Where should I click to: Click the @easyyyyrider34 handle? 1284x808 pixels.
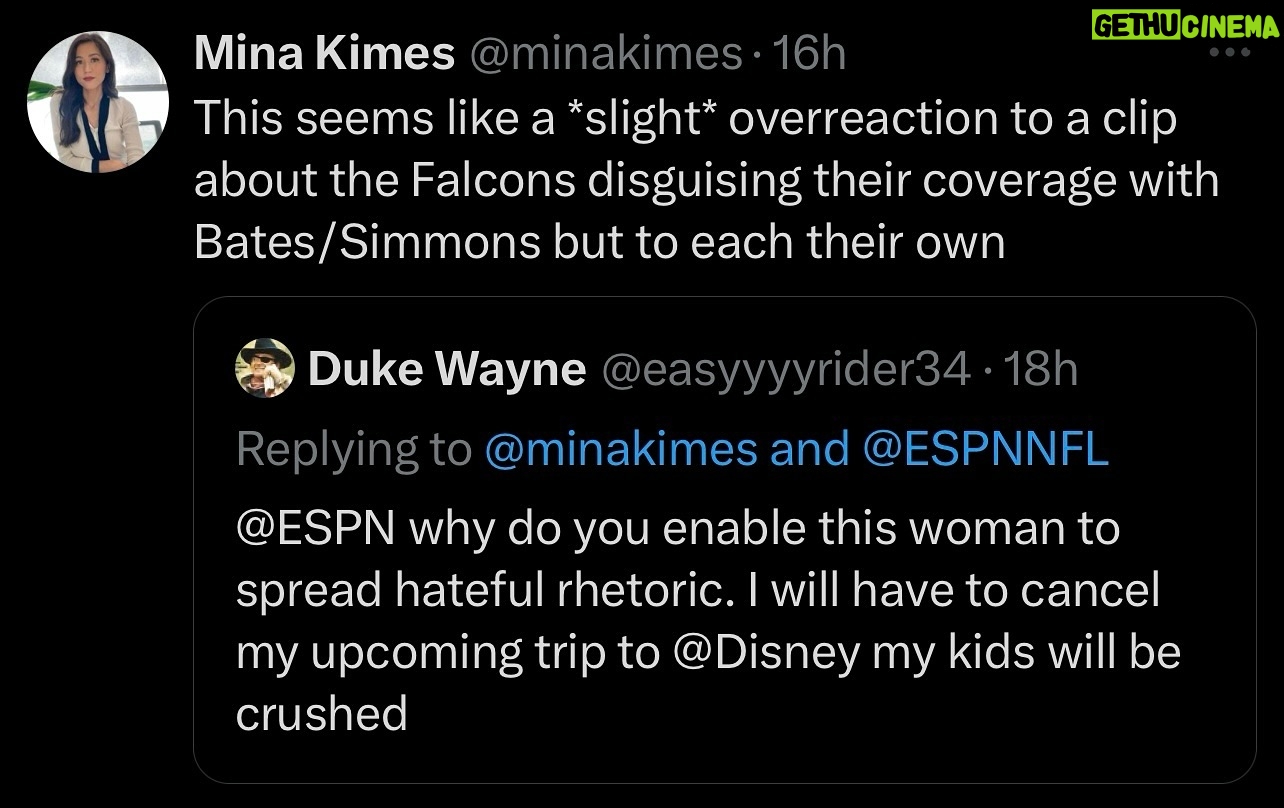[784, 370]
